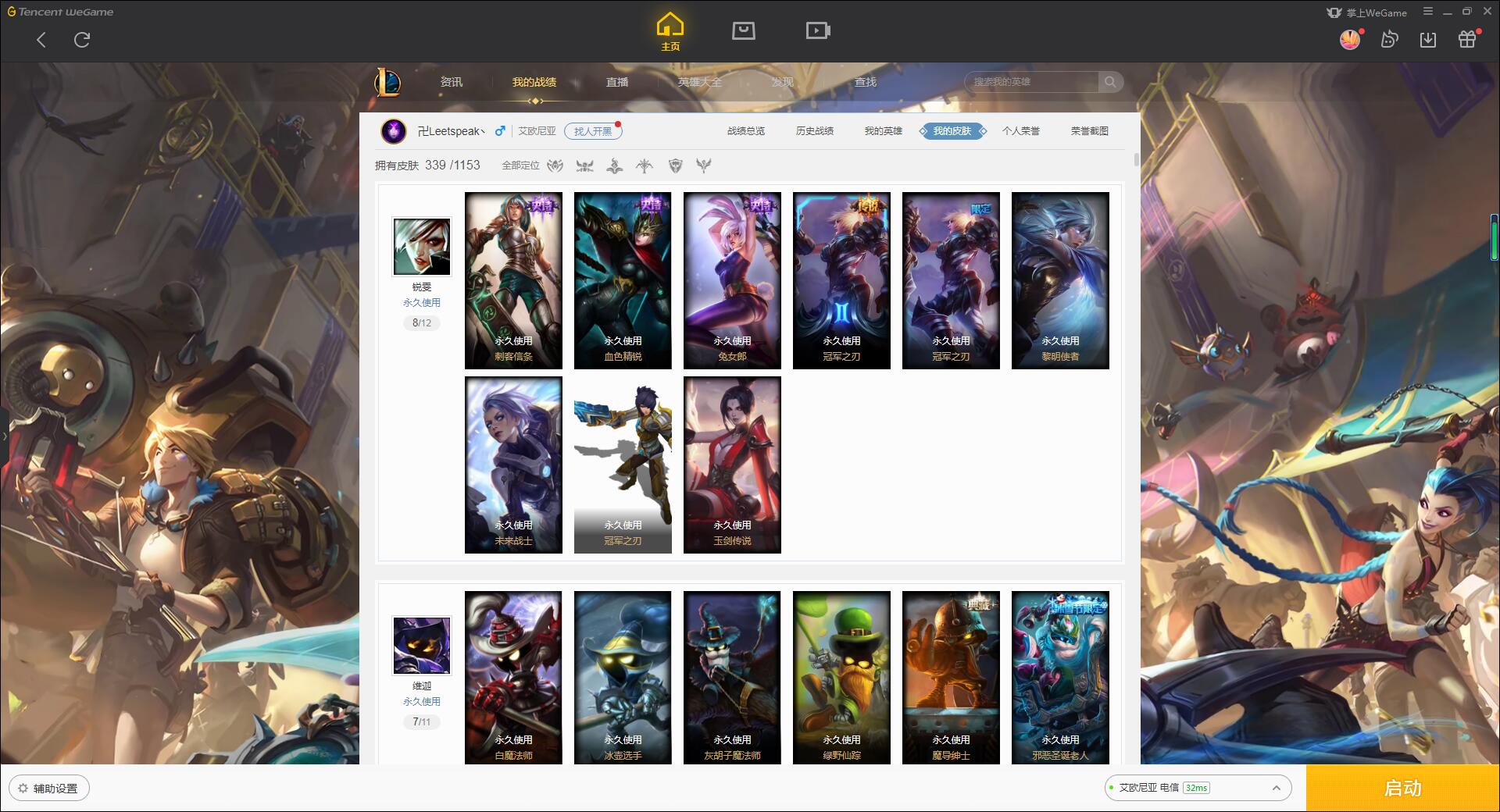
Task: Open the WeGame hamburger menu
Action: click(1428, 12)
